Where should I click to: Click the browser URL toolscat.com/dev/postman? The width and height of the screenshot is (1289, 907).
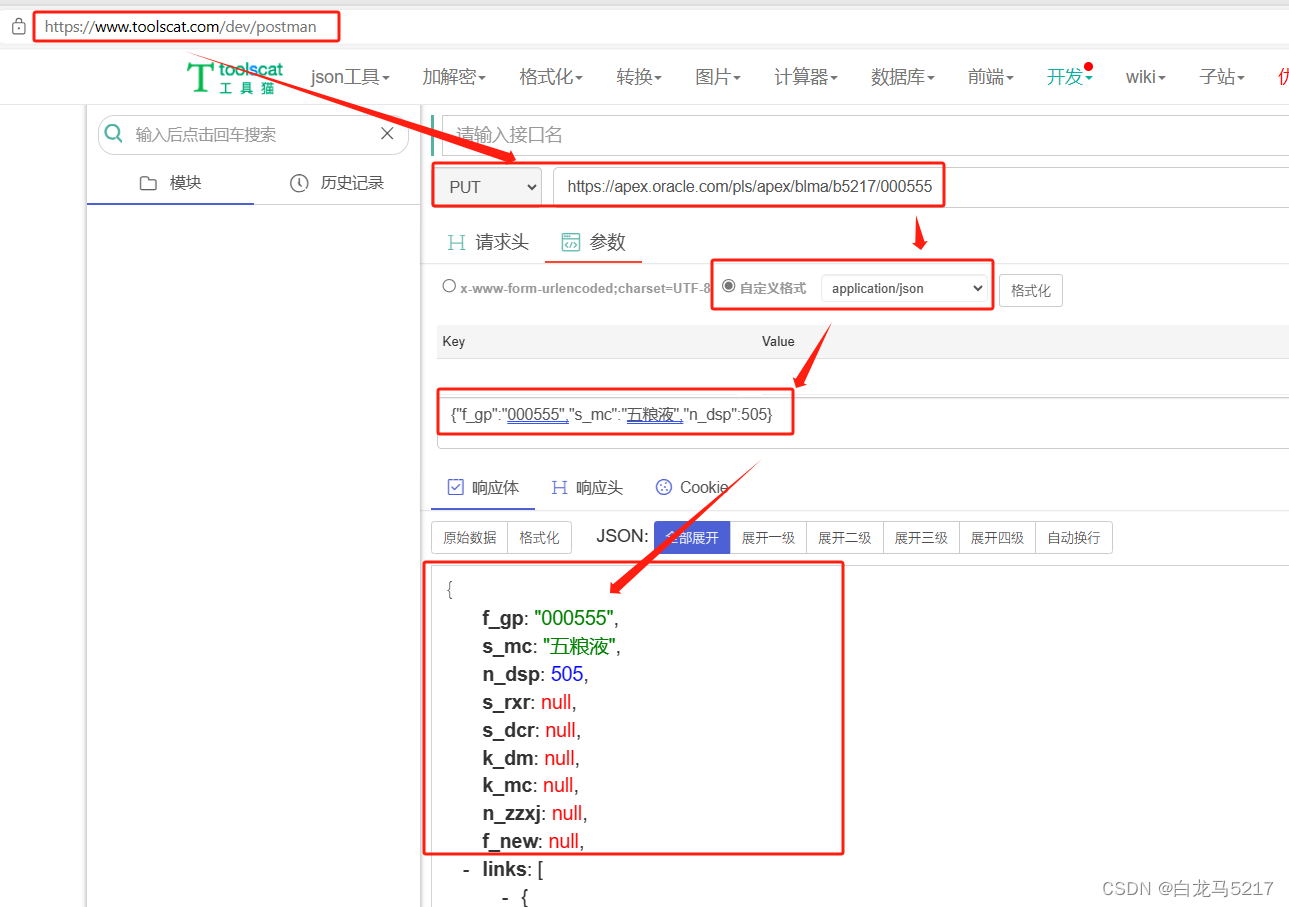(x=180, y=27)
